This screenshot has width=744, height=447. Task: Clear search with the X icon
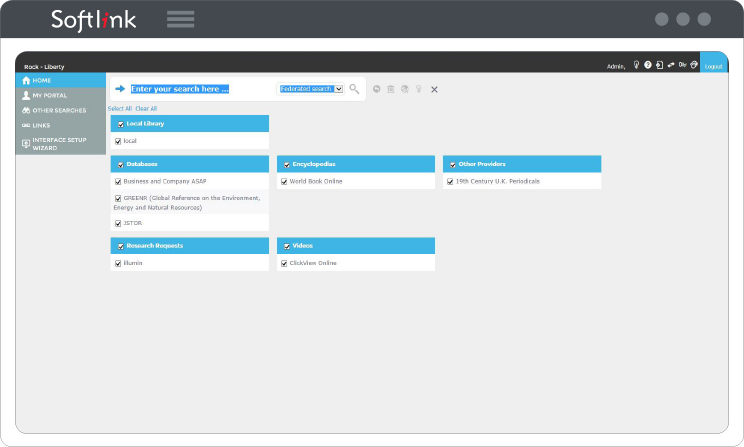434,89
